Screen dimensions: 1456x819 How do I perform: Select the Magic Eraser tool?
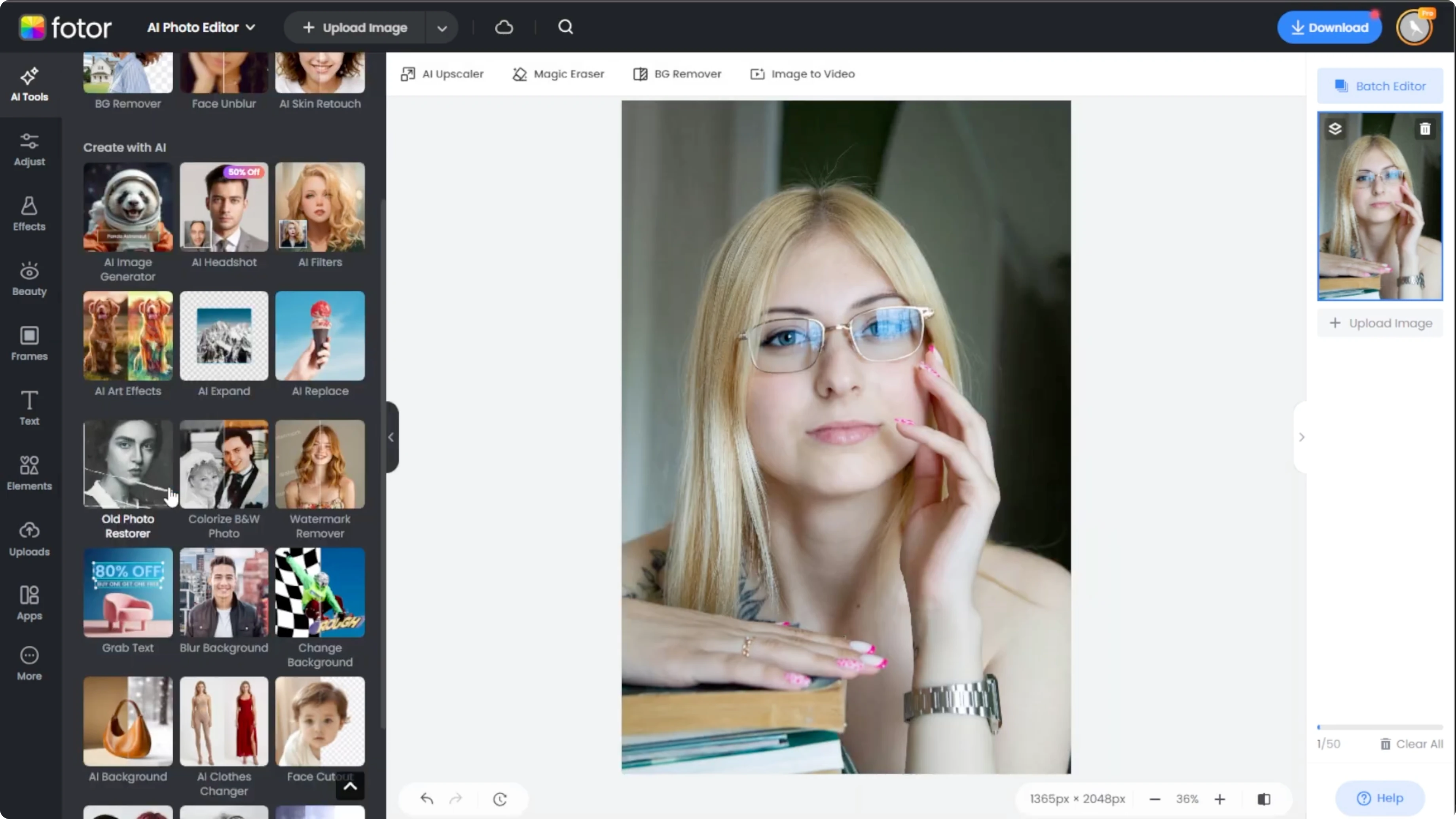pos(558,74)
